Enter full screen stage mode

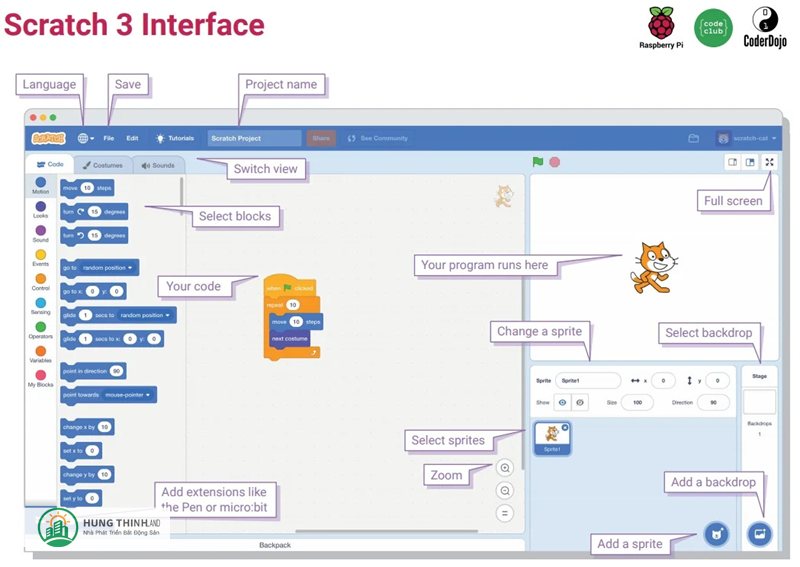point(769,162)
